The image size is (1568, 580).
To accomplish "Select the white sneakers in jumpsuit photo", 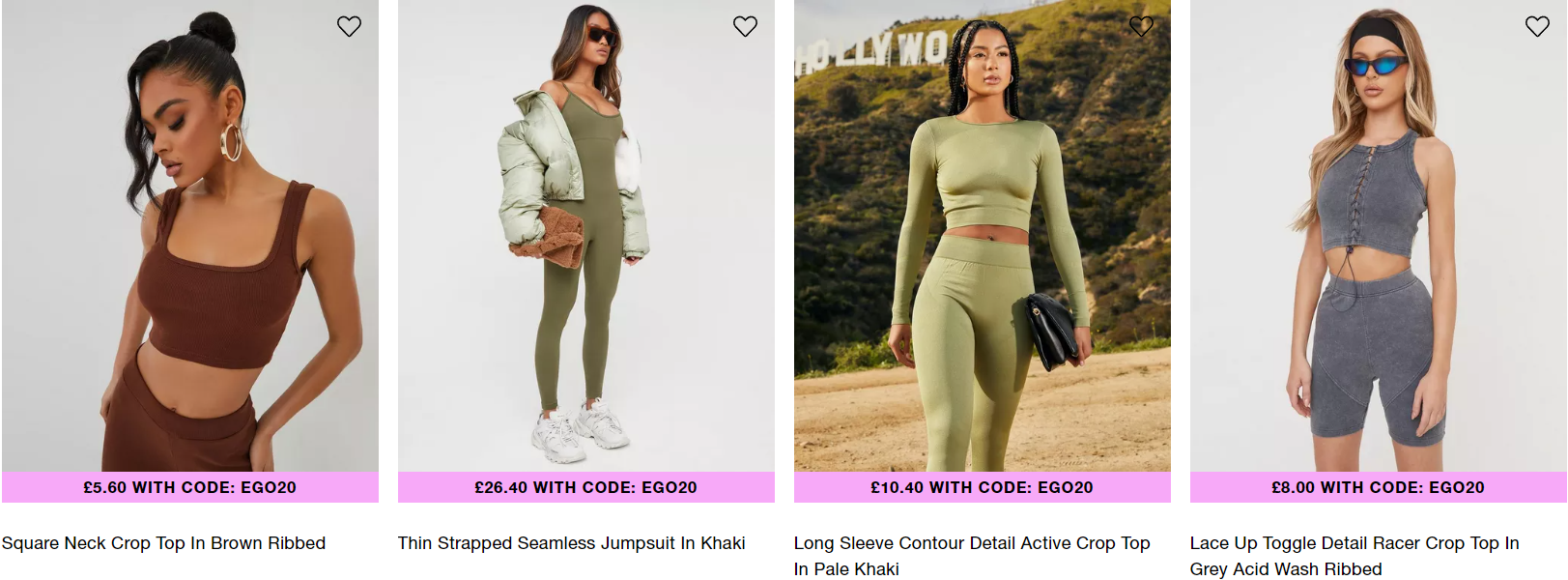I will point(583,430).
